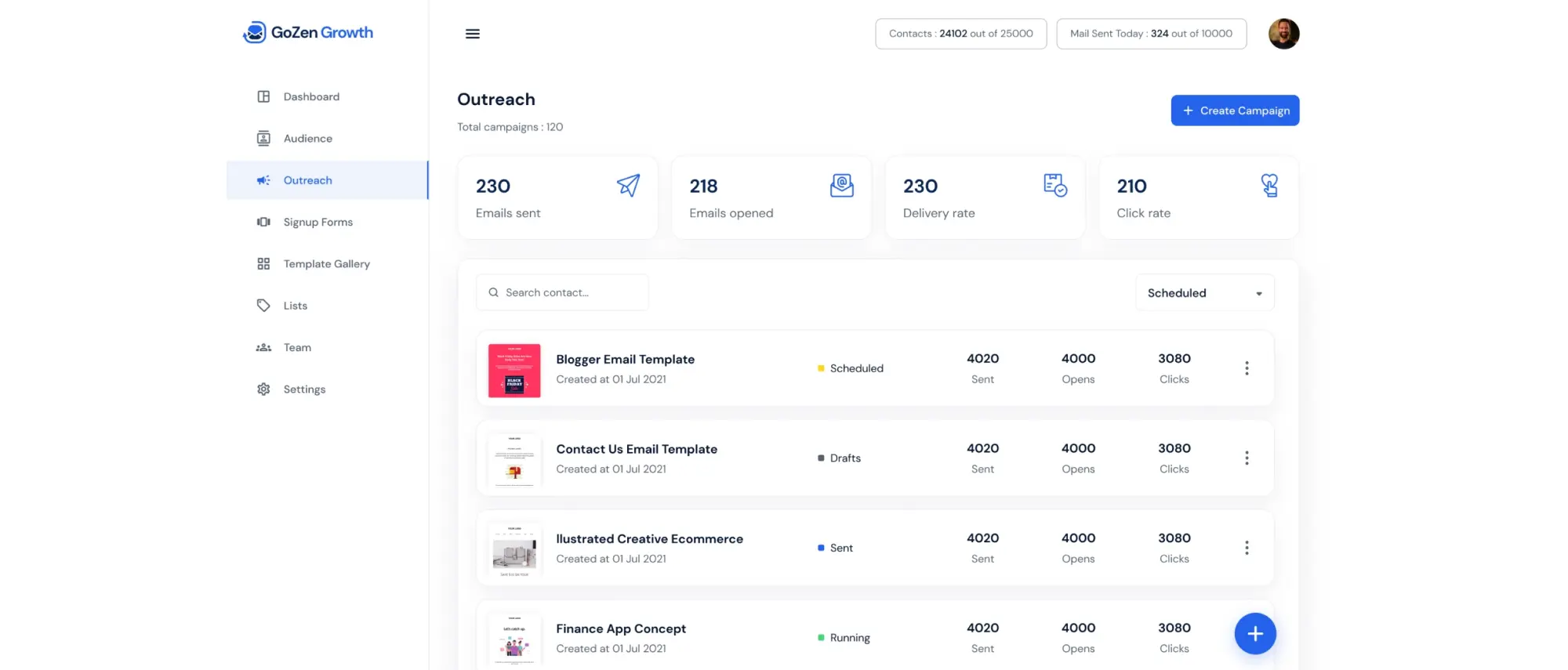1568x670 pixels.
Task: Open the user profile avatar
Action: (1283, 34)
